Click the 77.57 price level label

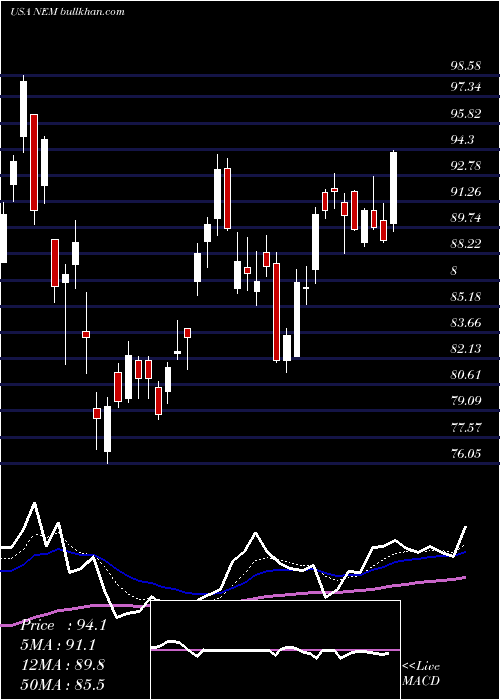(466, 428)
